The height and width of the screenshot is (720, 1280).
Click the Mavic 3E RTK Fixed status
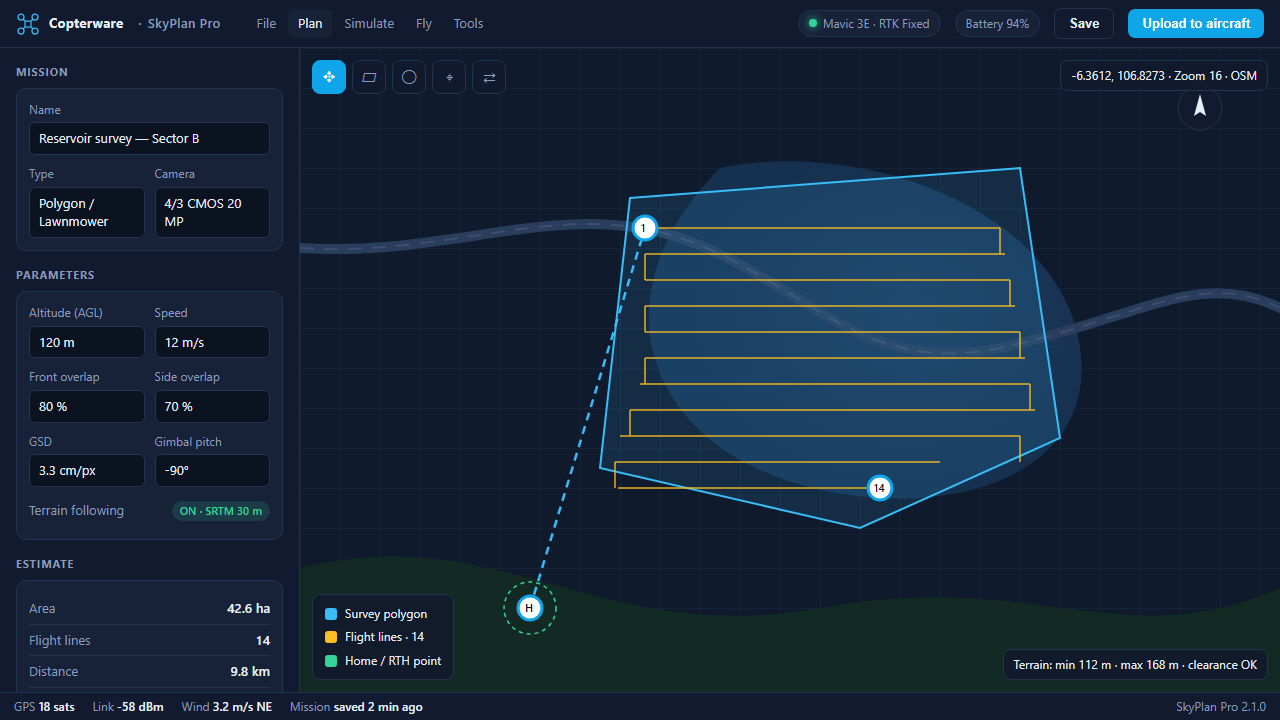tap(869, 24)
